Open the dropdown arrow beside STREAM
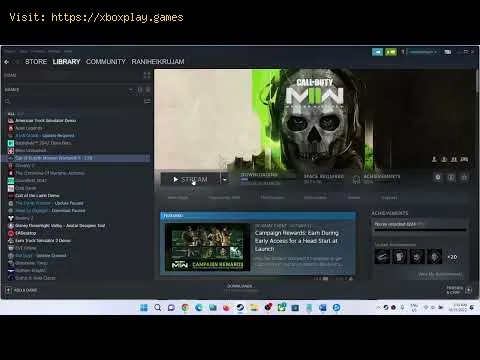Screen dimensions: 480x360 [225, 180]
